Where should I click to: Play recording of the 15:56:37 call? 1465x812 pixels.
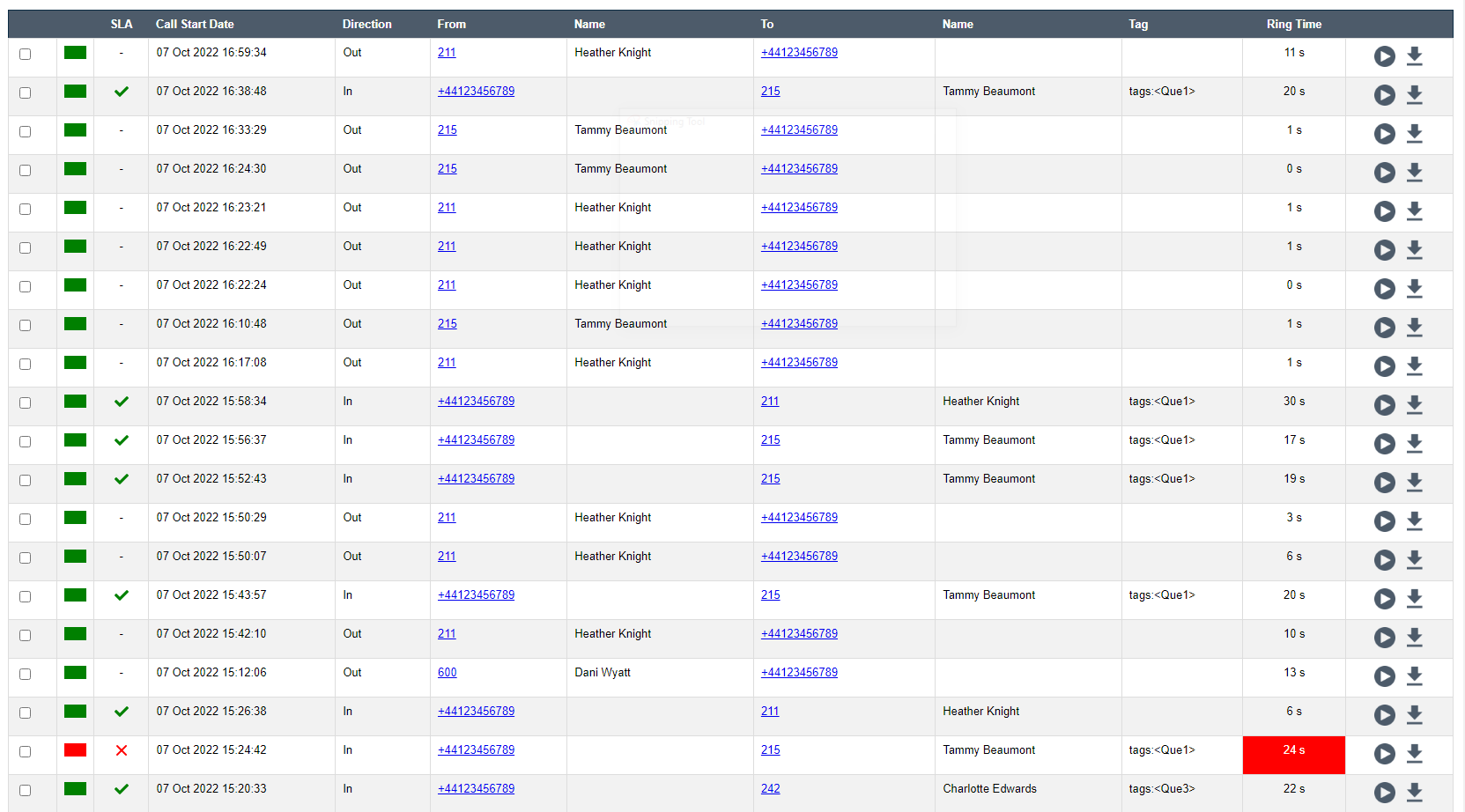tap(1384, 444)
